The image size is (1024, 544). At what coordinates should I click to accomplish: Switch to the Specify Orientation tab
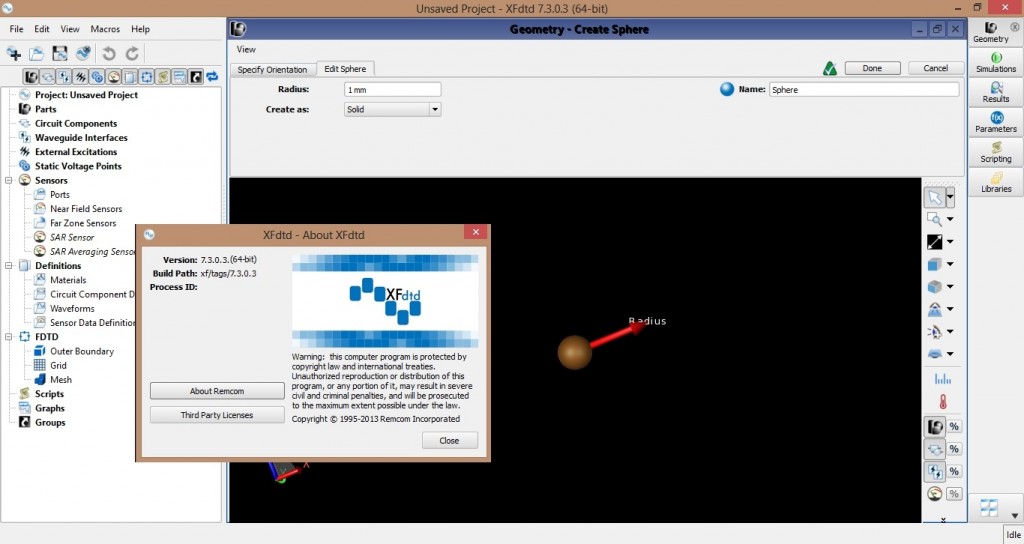(x=272, y=70)
